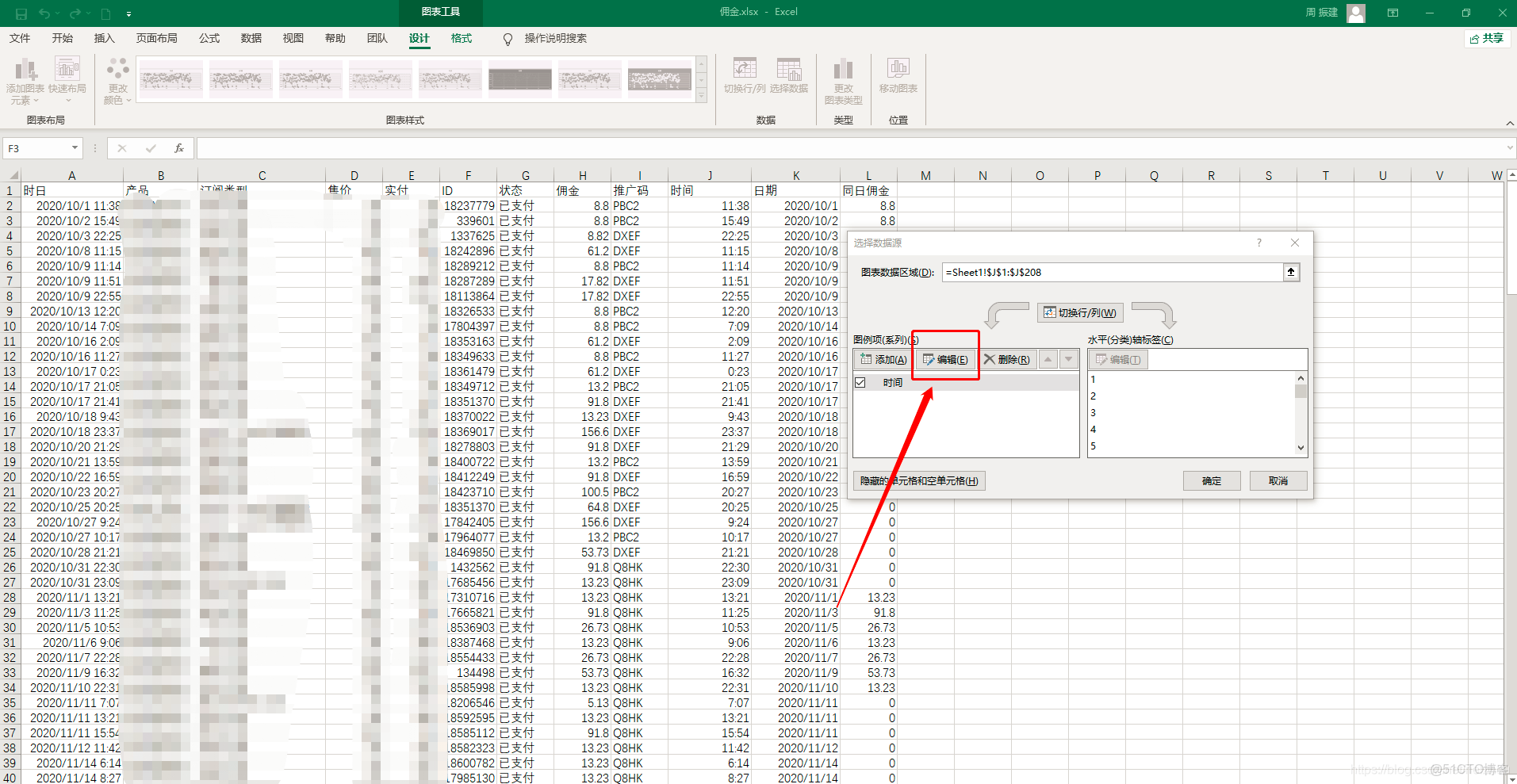The width and height of the screenshot is (1517, 784).
Task: Click the lightbulb tell-me icon
Action: click(x=508, y=39)
